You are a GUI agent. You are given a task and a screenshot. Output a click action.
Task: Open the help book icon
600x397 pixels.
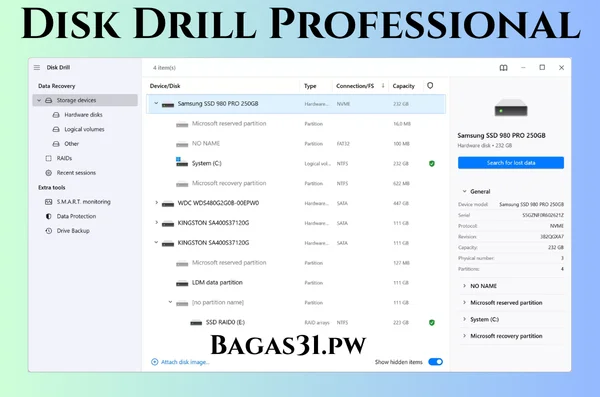coord(504,68)
